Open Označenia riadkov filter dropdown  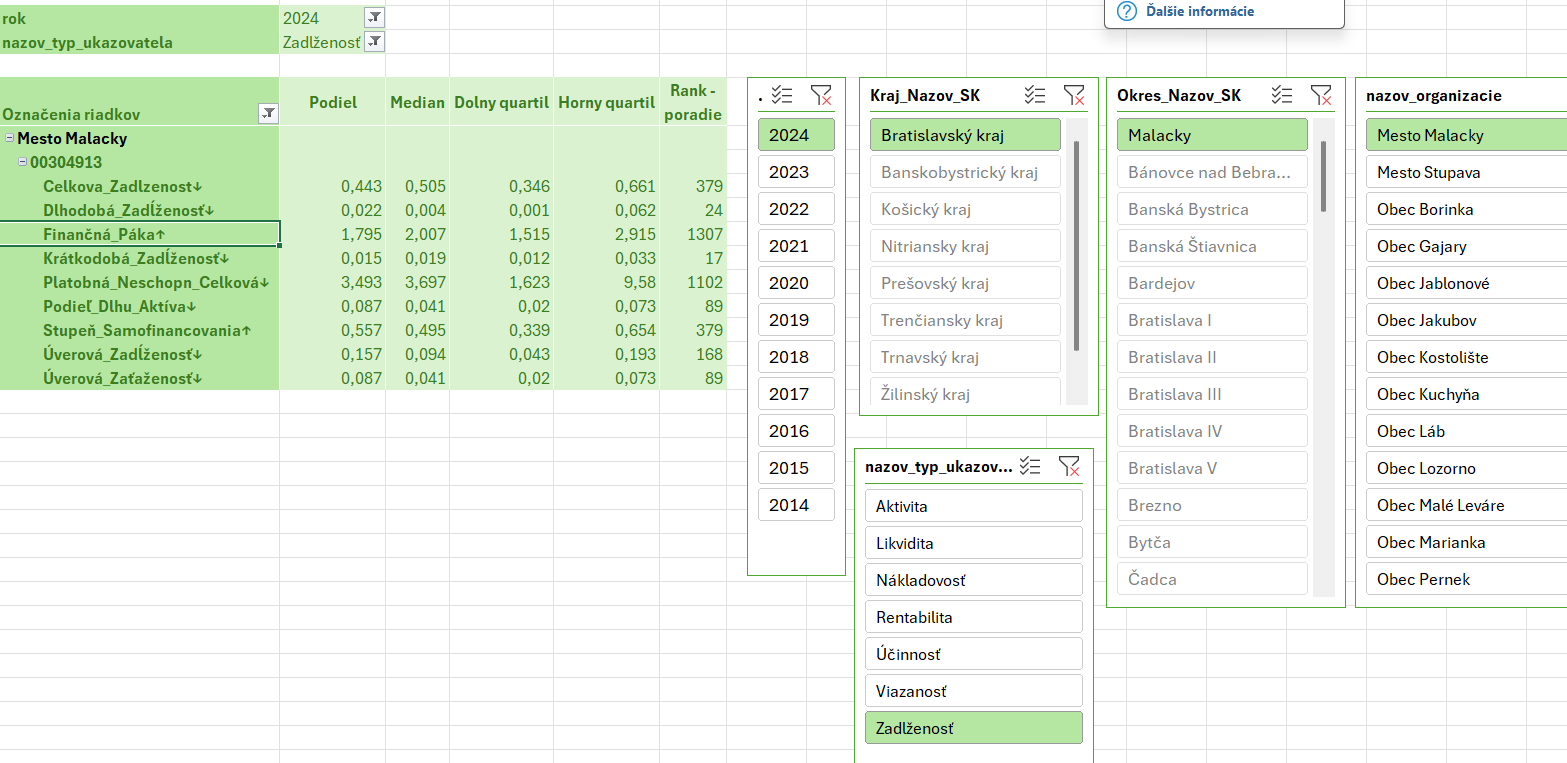pyautogui.click(x=268, y=114)
